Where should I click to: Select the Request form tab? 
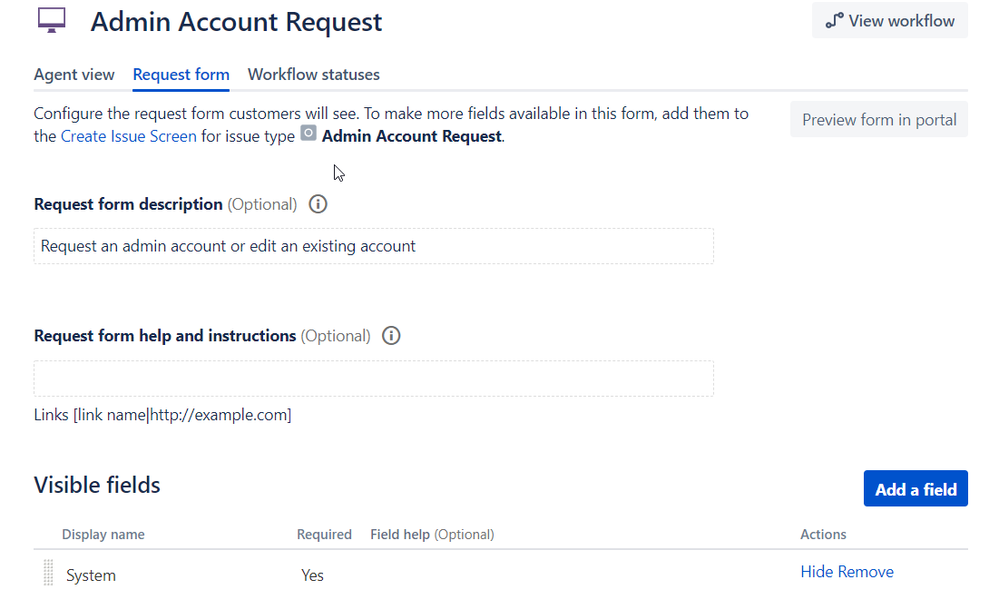coord(181,74)
